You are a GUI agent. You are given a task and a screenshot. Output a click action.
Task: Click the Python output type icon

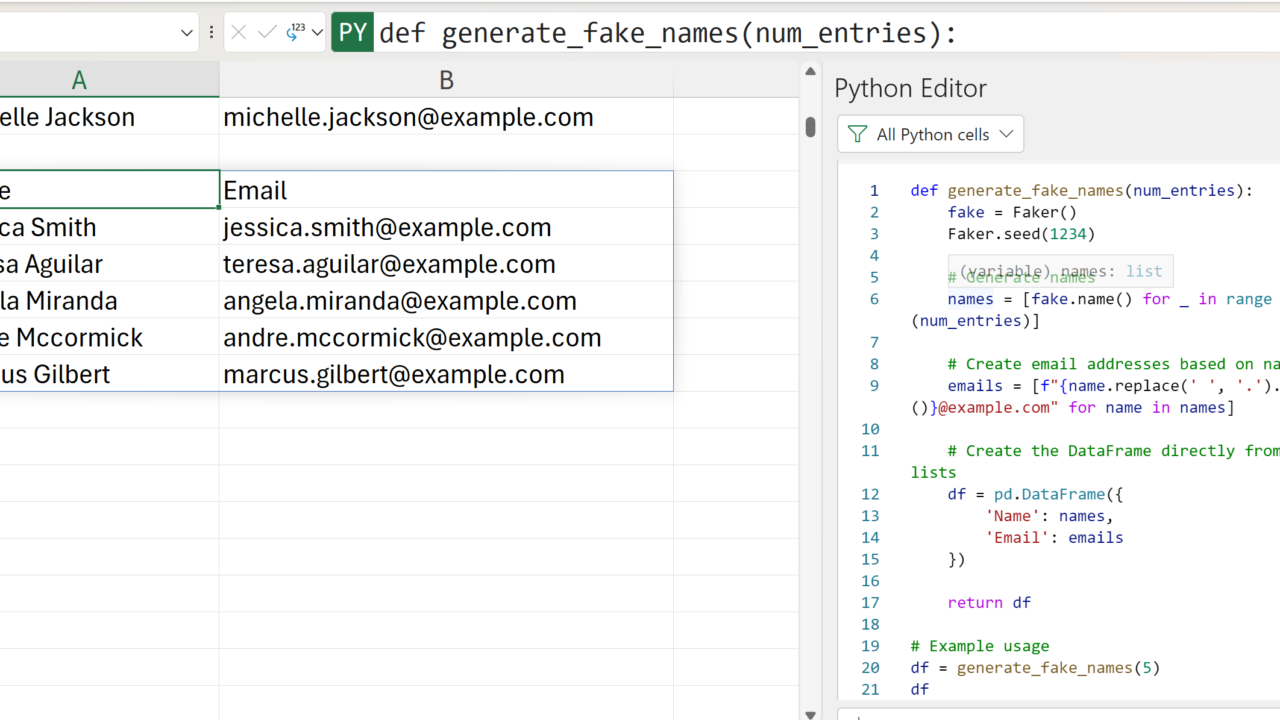[x=295, y=33]
